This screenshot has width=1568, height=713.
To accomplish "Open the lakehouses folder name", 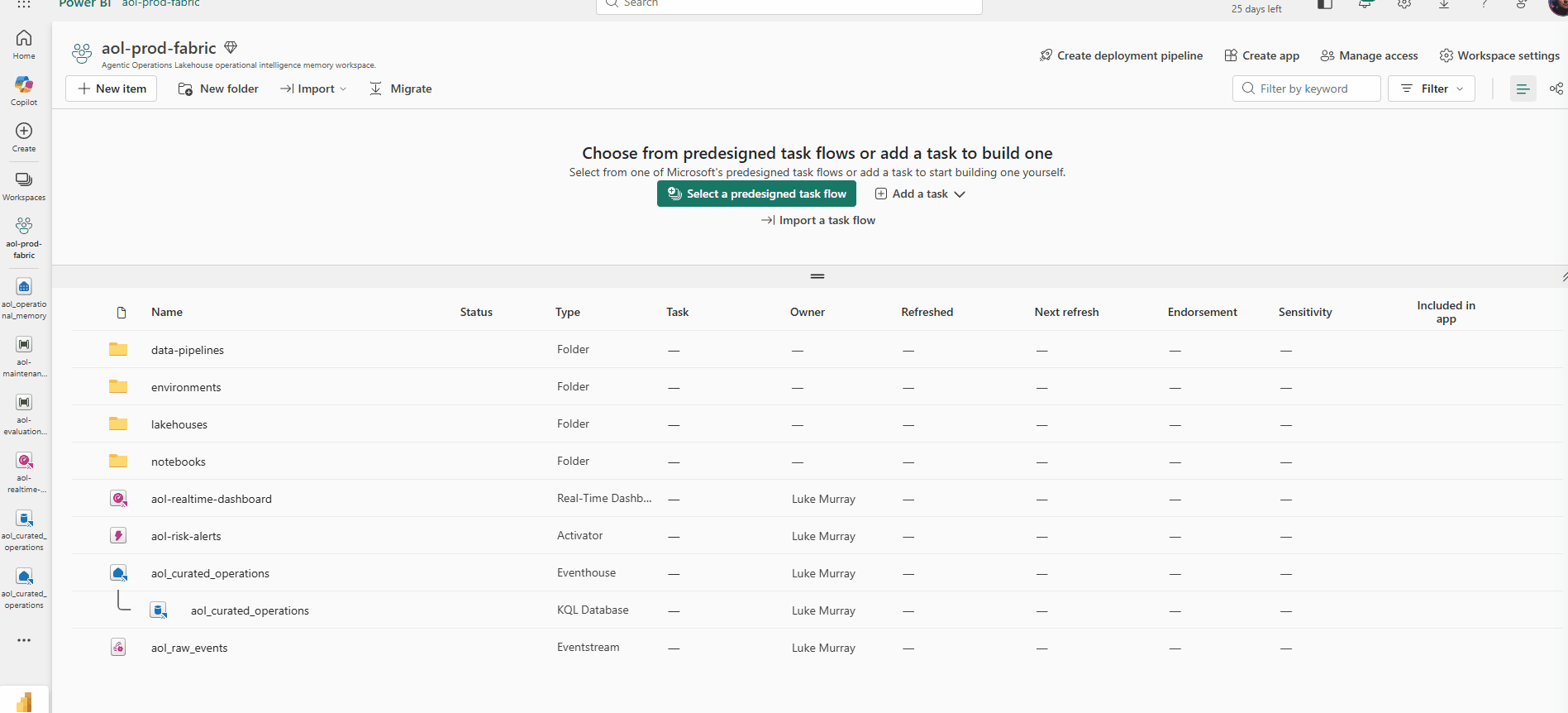I will tap(179, 424).
